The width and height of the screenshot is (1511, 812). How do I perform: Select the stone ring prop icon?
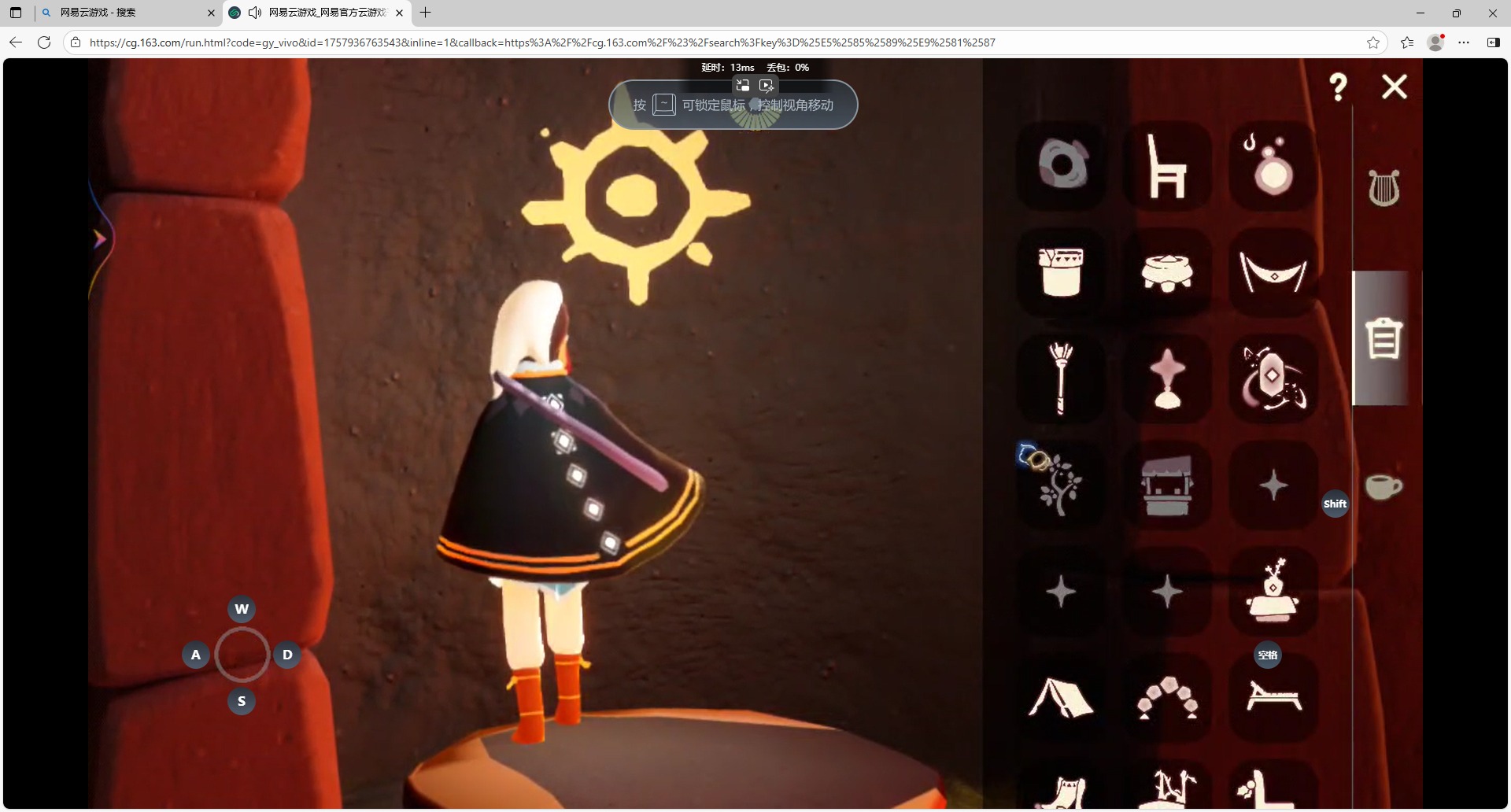pyautogui.click(x=1062, y=165)
